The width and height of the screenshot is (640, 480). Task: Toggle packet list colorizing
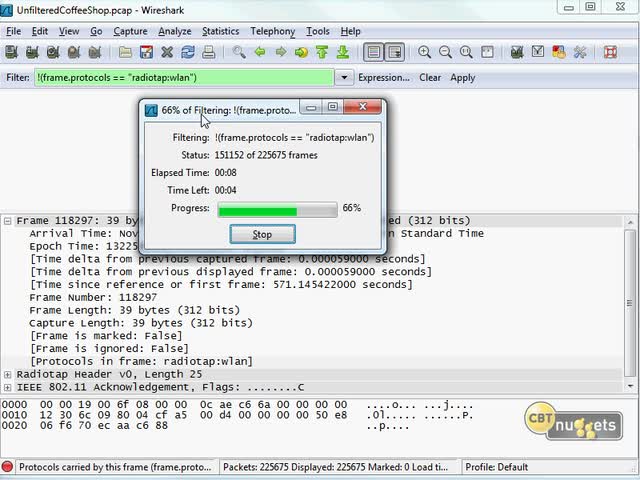click(x=373, y=52)
